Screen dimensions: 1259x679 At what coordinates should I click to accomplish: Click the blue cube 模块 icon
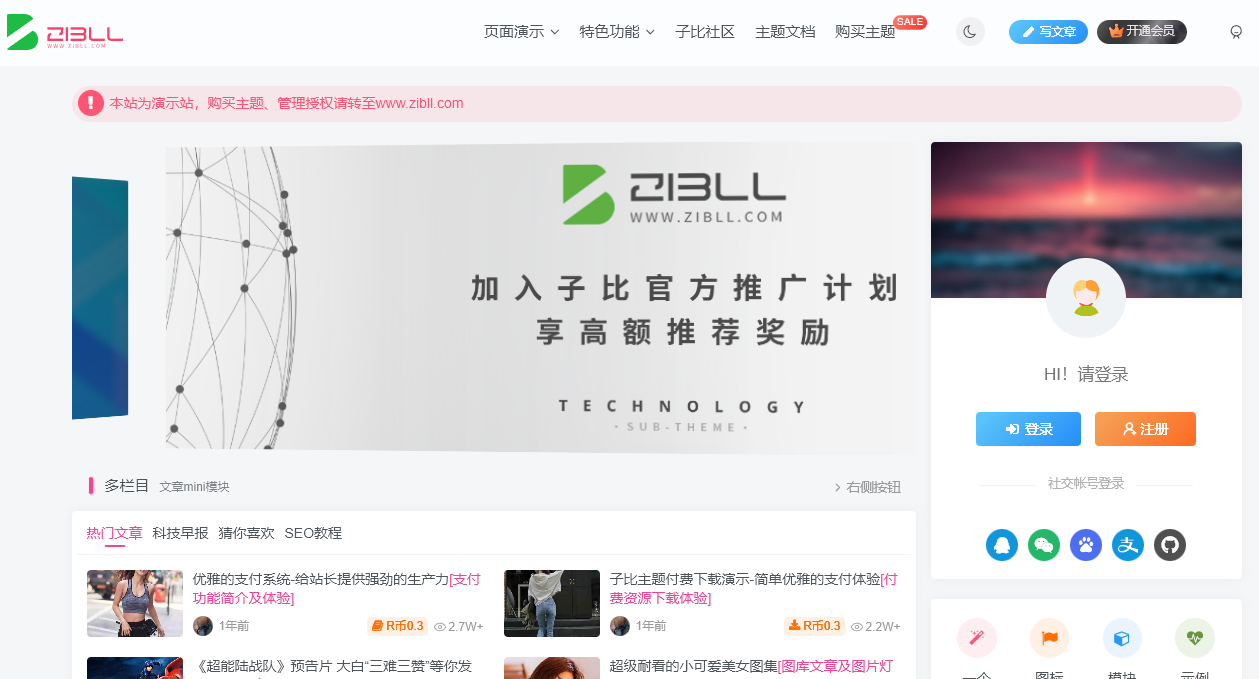pyautogui.click(x=1122, y=638)
